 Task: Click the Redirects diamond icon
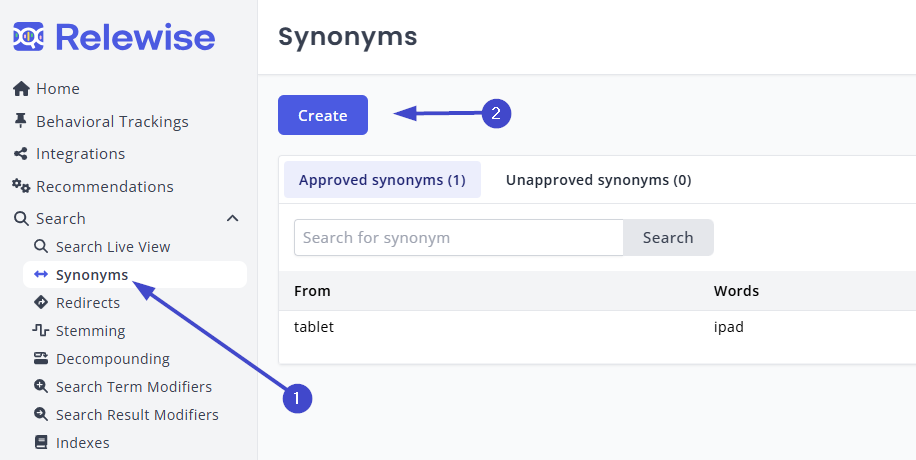coord(41,302)
